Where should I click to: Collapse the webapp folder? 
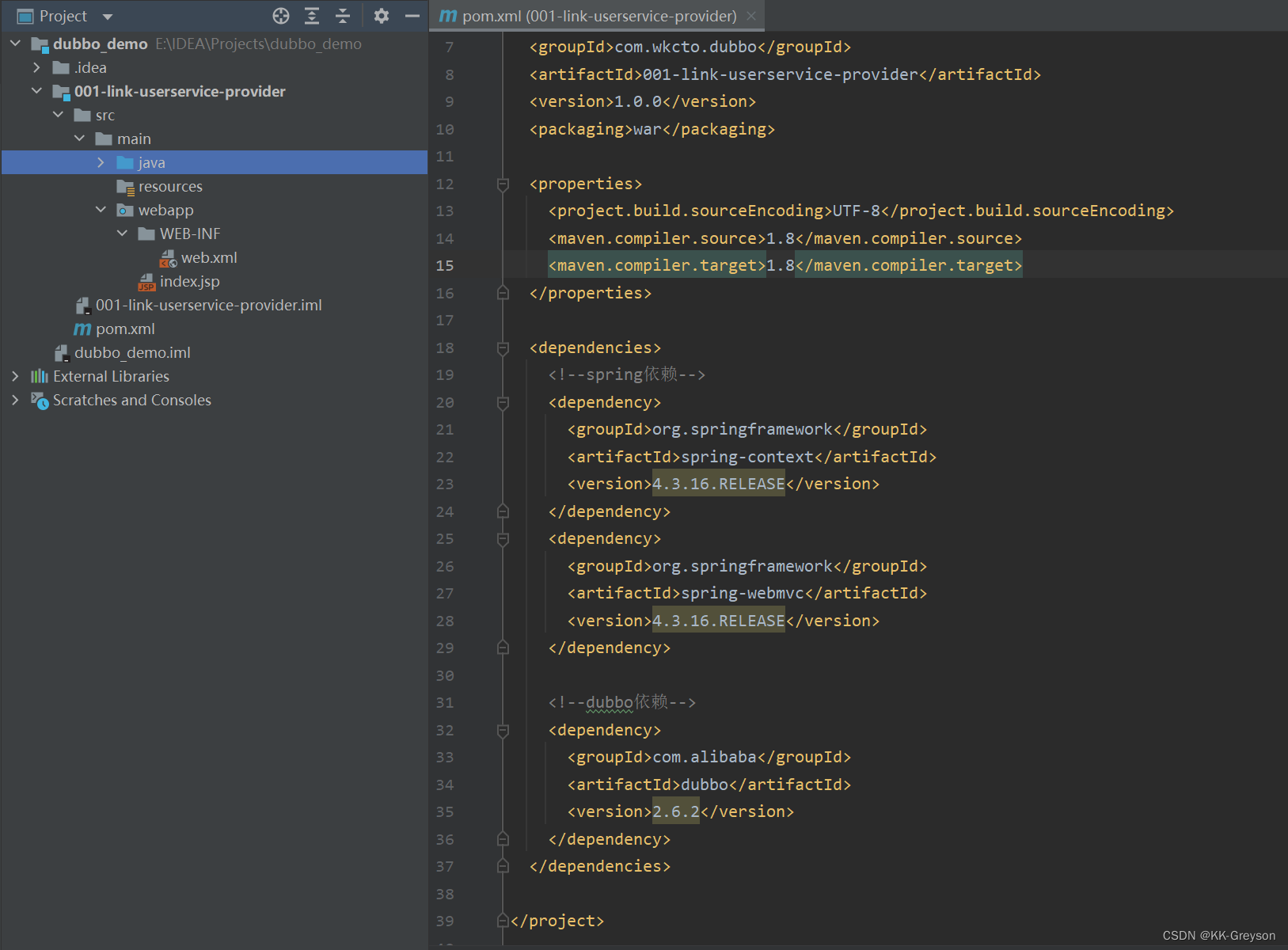101,210
